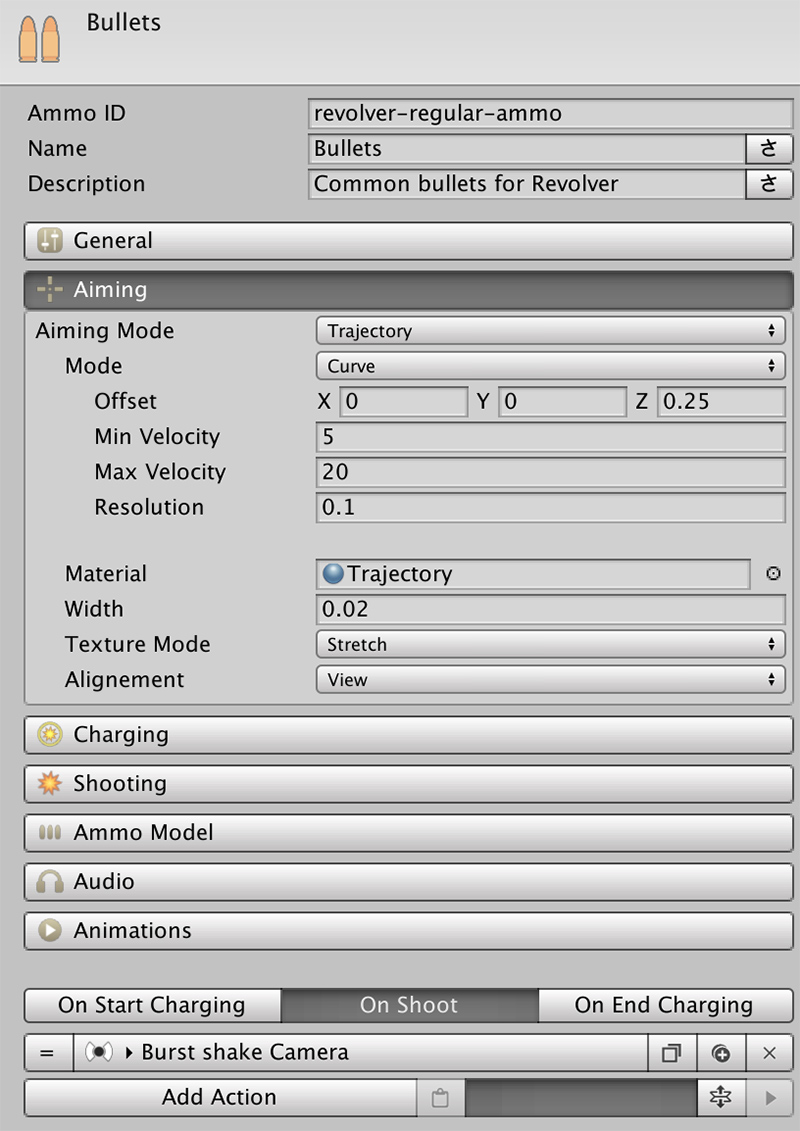Click the Bullets ammo icon in header

click(39, 39)
